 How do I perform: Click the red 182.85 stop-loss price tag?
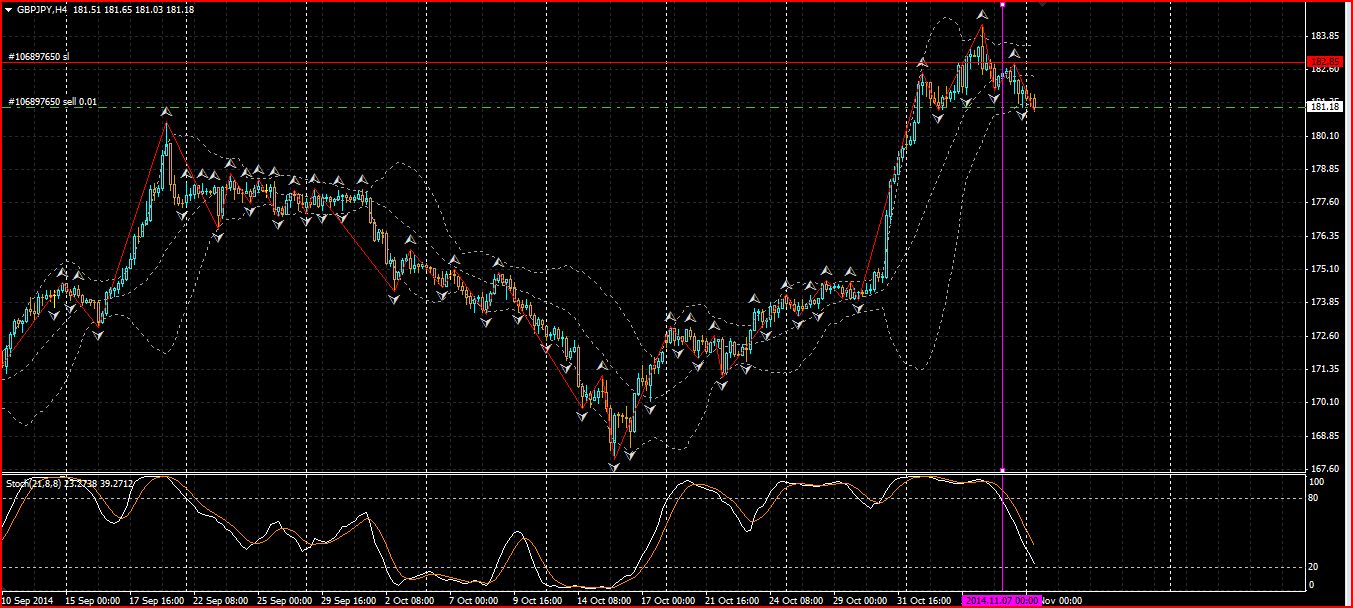click(1325, 62)
